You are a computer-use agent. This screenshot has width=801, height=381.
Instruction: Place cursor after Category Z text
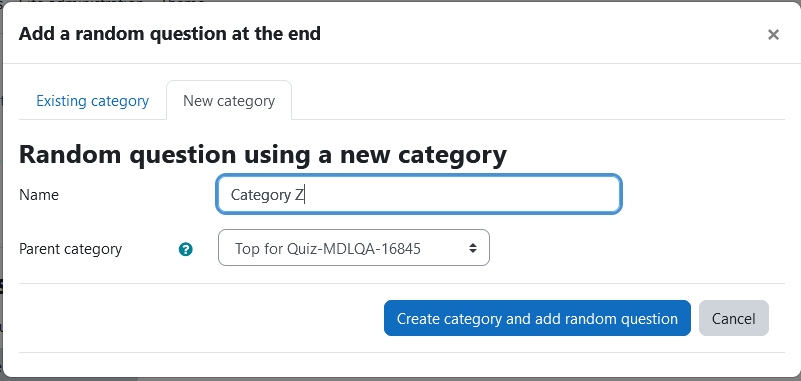click(x=304, y=195)
